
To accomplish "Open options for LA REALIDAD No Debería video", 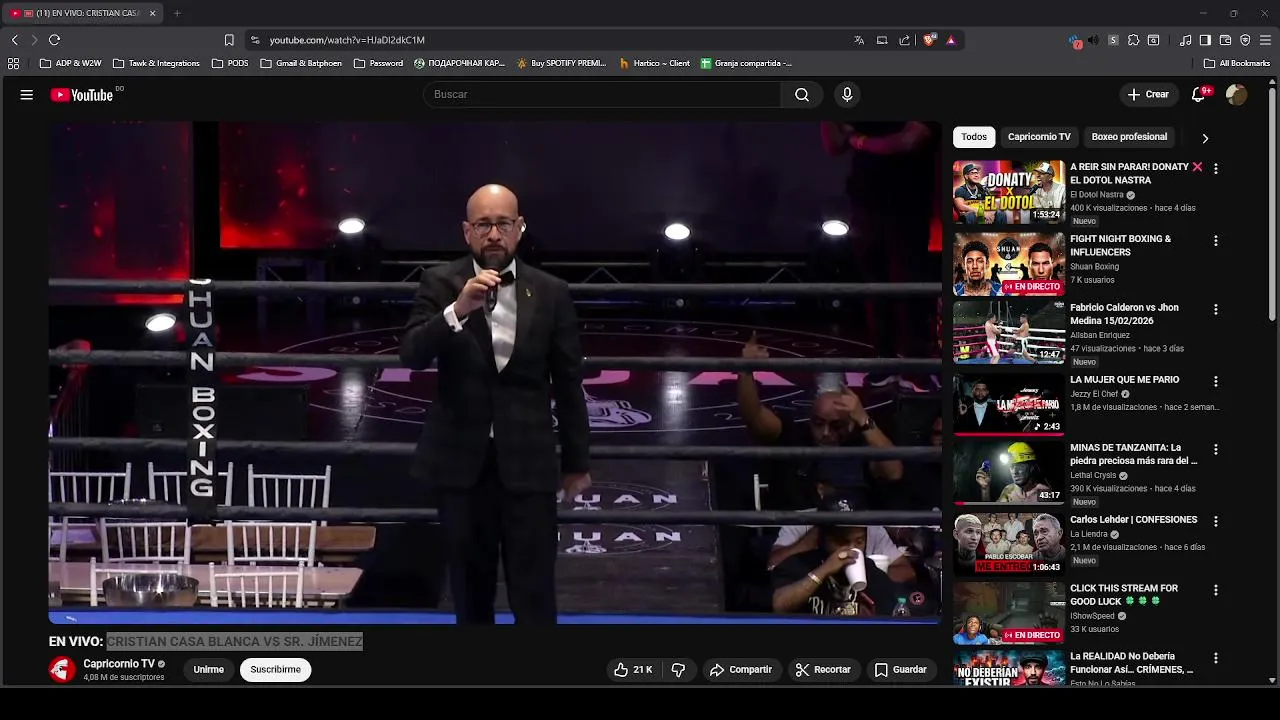I will pyautogui.click(x=1216, y=659).
